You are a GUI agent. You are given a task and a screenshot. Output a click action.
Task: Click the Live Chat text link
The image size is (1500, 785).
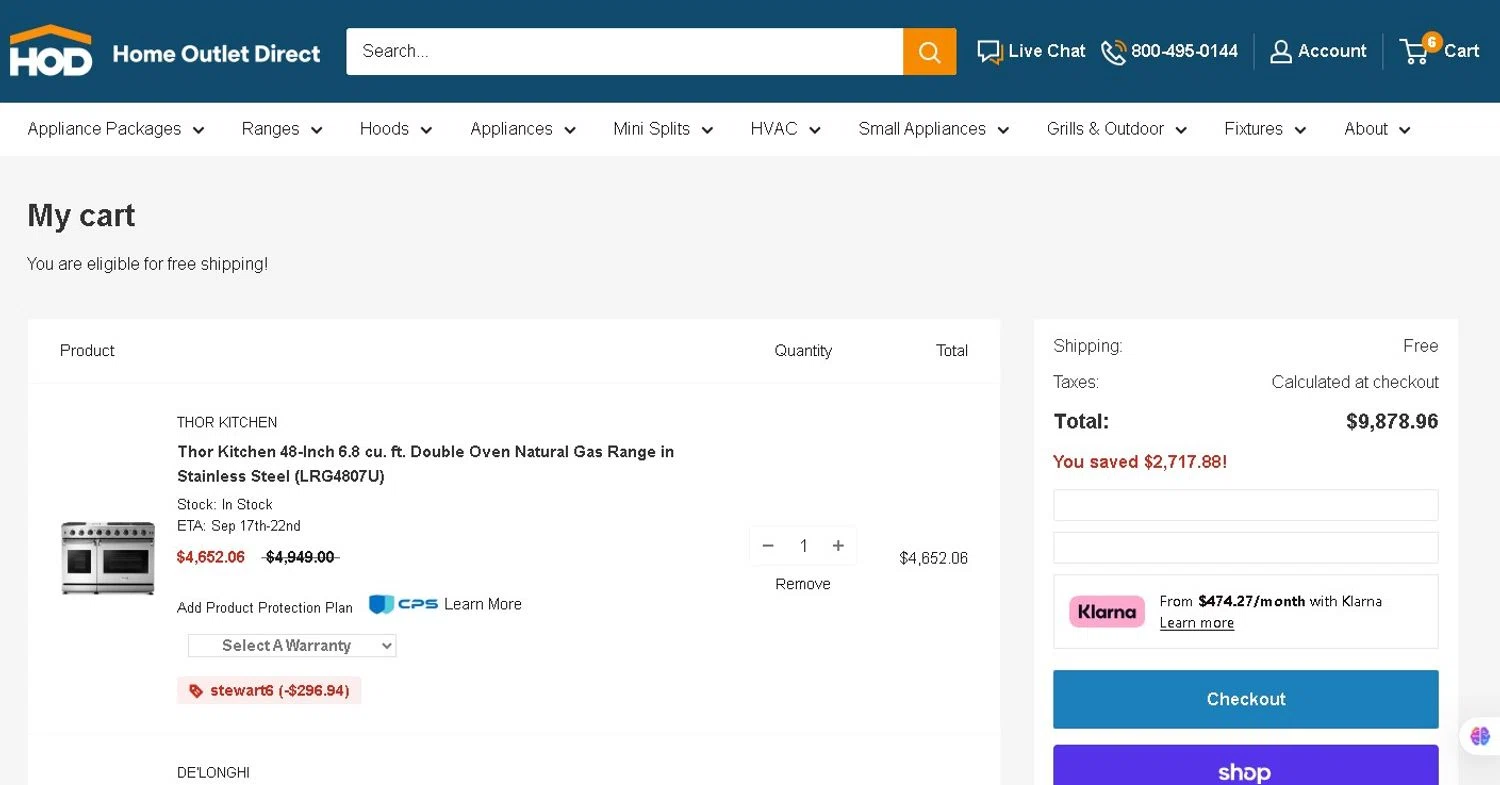(x=1047, y=51)
